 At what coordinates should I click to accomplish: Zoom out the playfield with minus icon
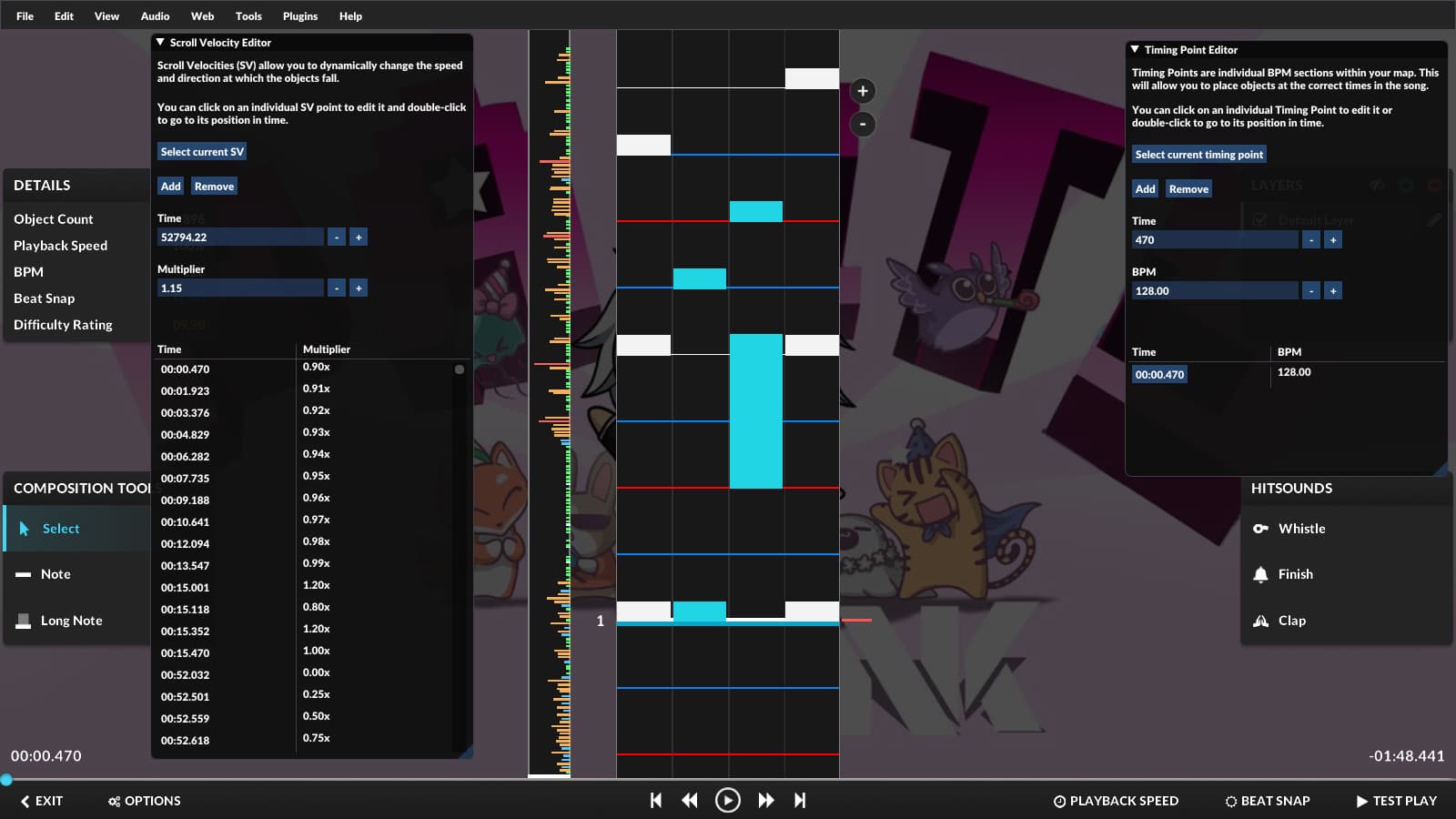(x=863, y=124)
